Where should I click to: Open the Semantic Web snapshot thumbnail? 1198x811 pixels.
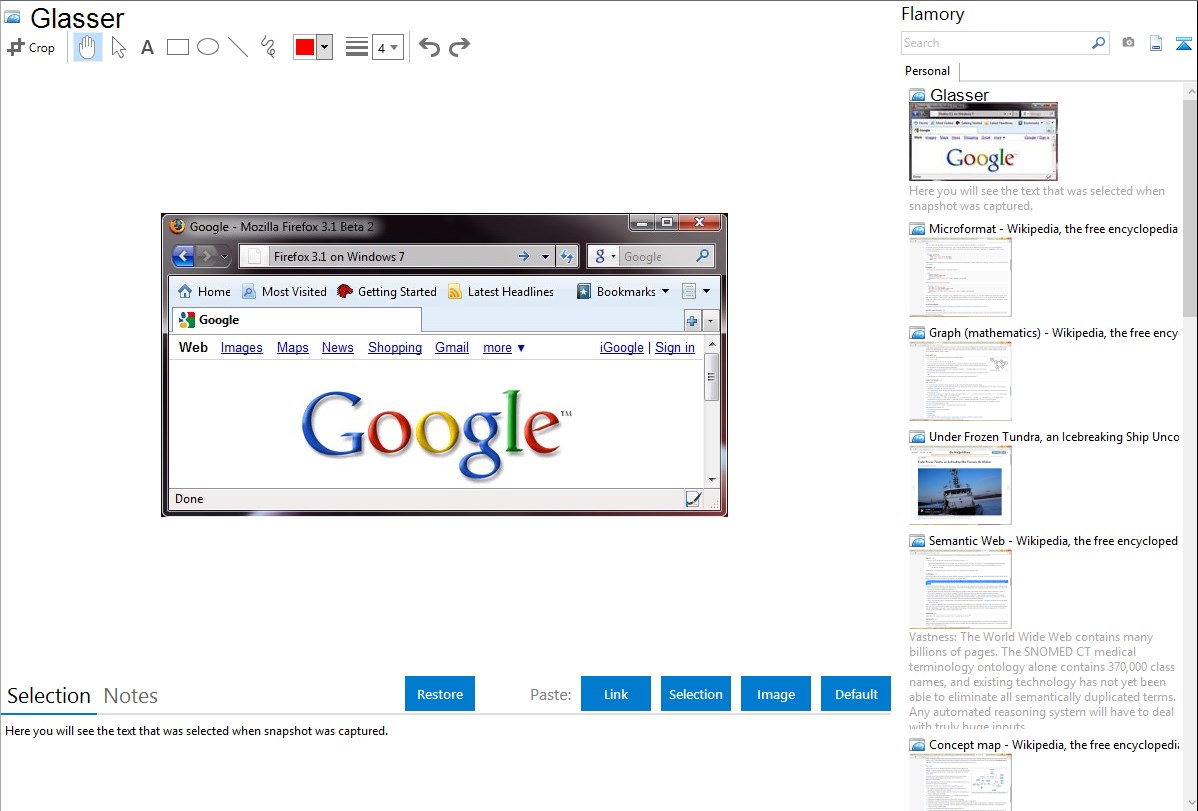point(960,589)
